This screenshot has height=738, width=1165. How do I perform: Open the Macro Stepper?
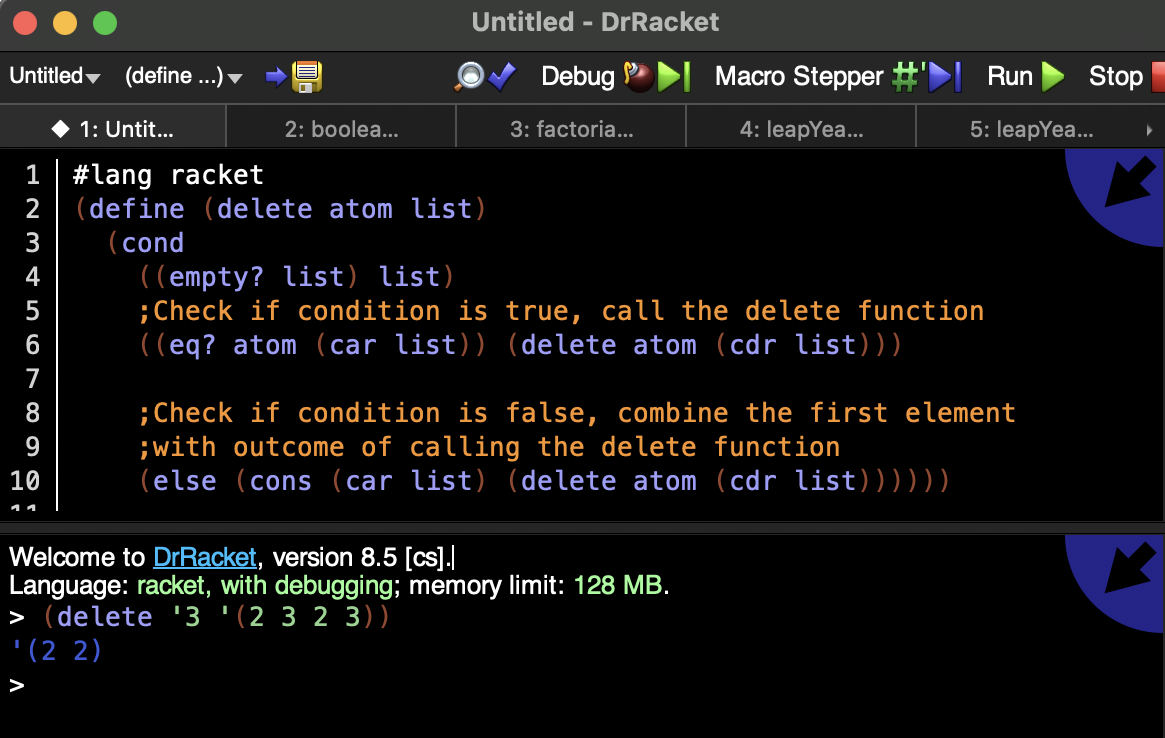pyautogui.click(x=838, y=77)
